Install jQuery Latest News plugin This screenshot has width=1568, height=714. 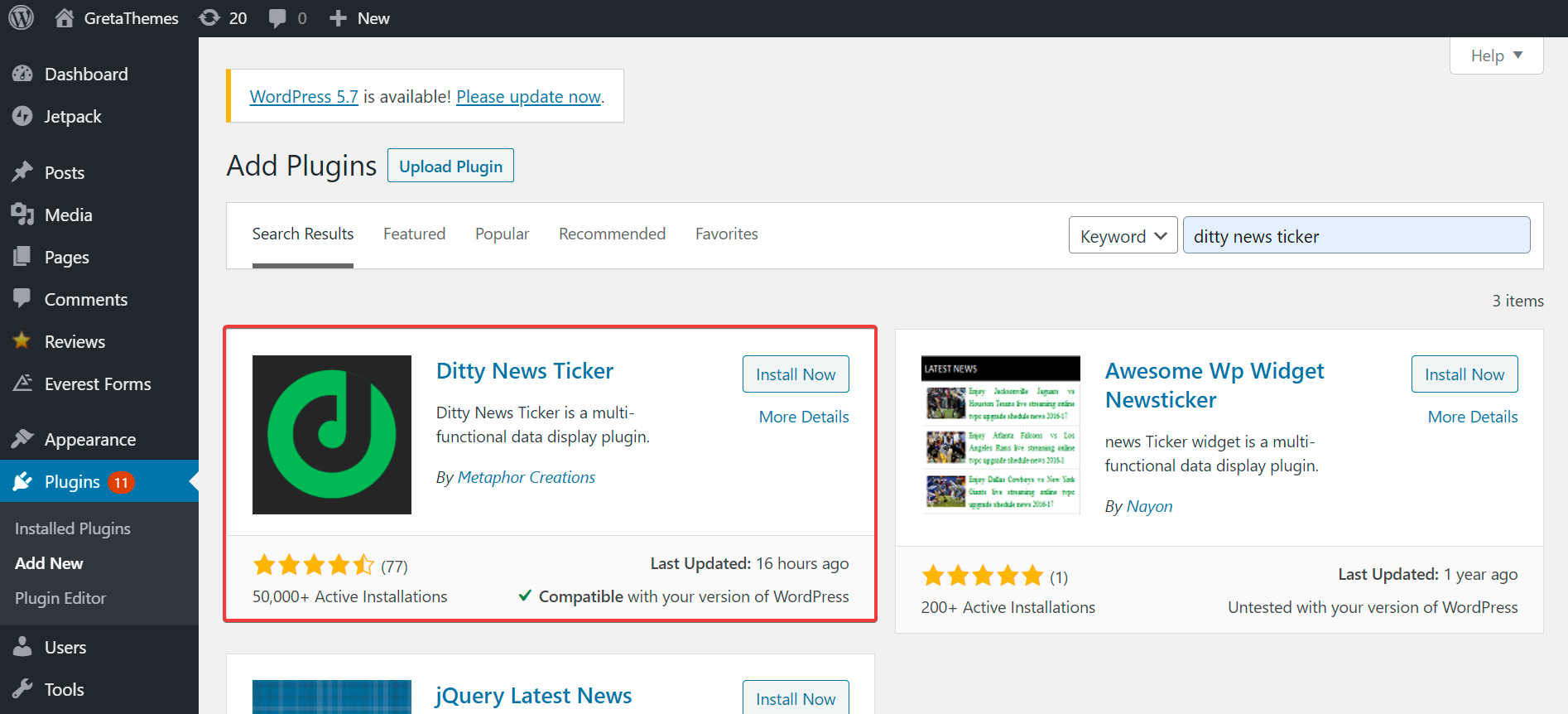point(796,697)
